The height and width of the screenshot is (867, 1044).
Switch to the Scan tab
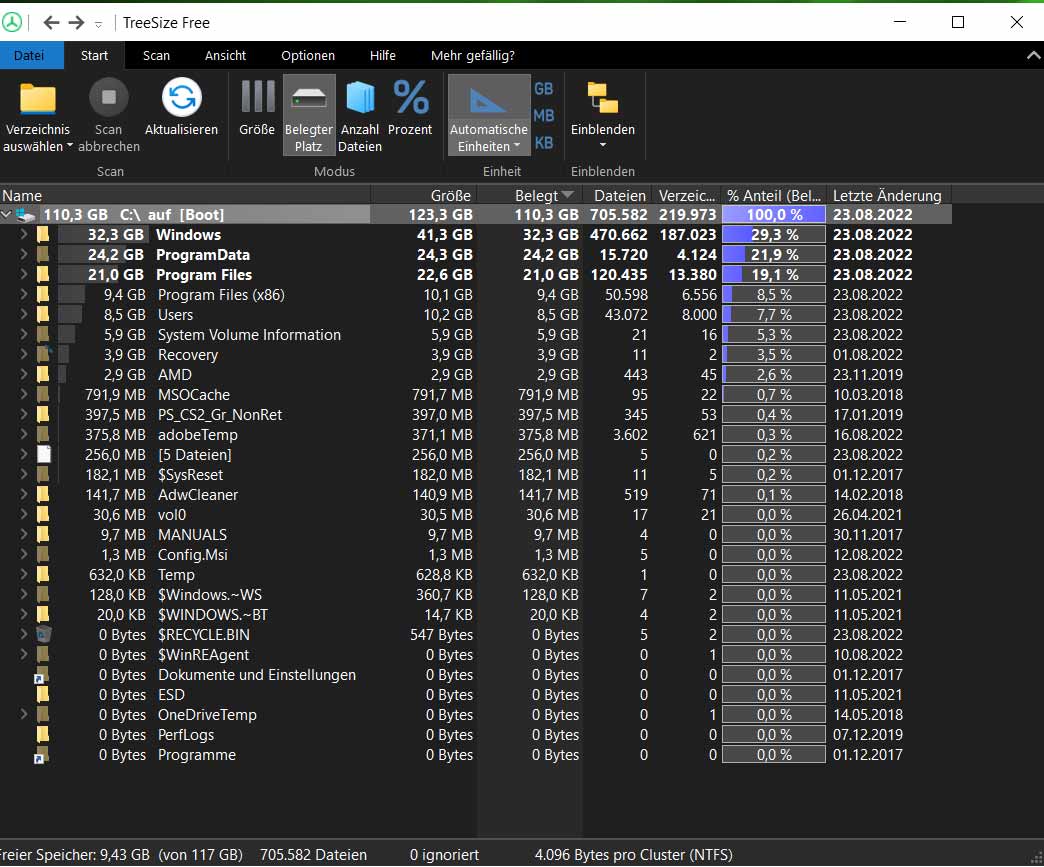point(156,55)
